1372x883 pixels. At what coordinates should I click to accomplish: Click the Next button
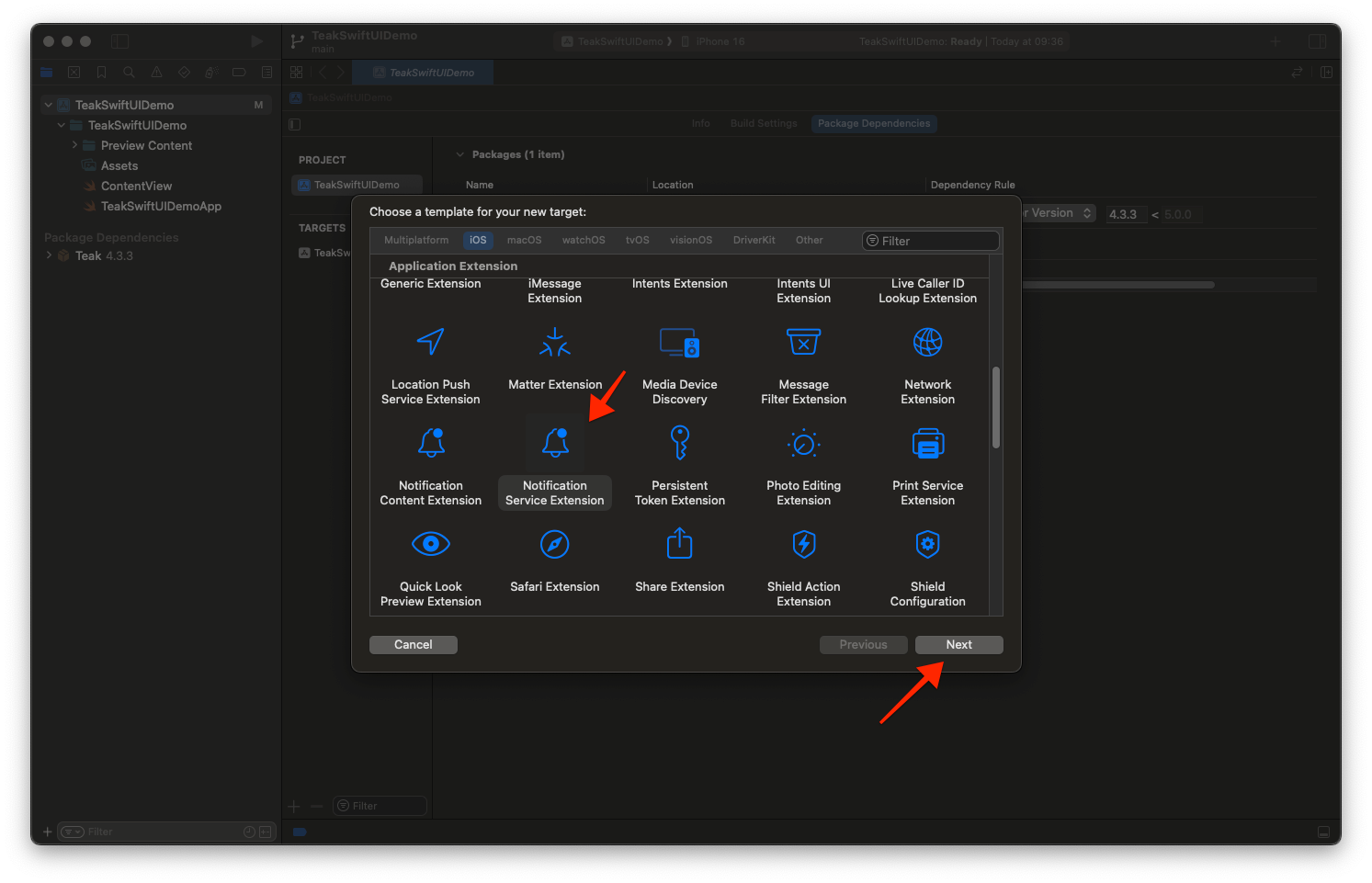[x=958, y=644]
